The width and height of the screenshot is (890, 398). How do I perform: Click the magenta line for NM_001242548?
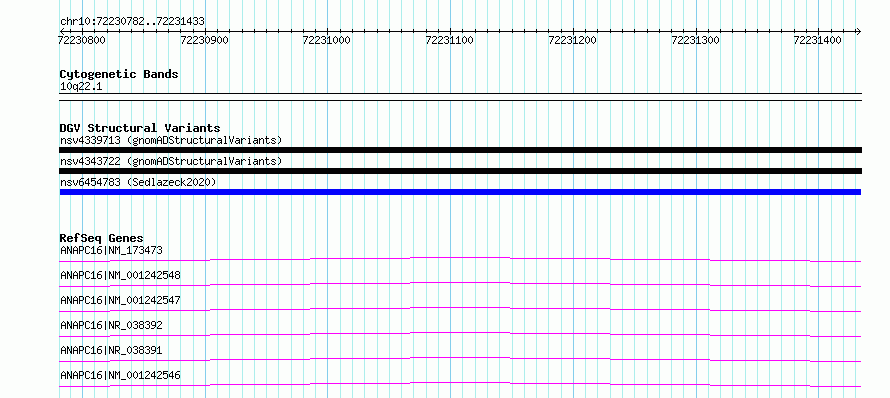pos(460,284)
